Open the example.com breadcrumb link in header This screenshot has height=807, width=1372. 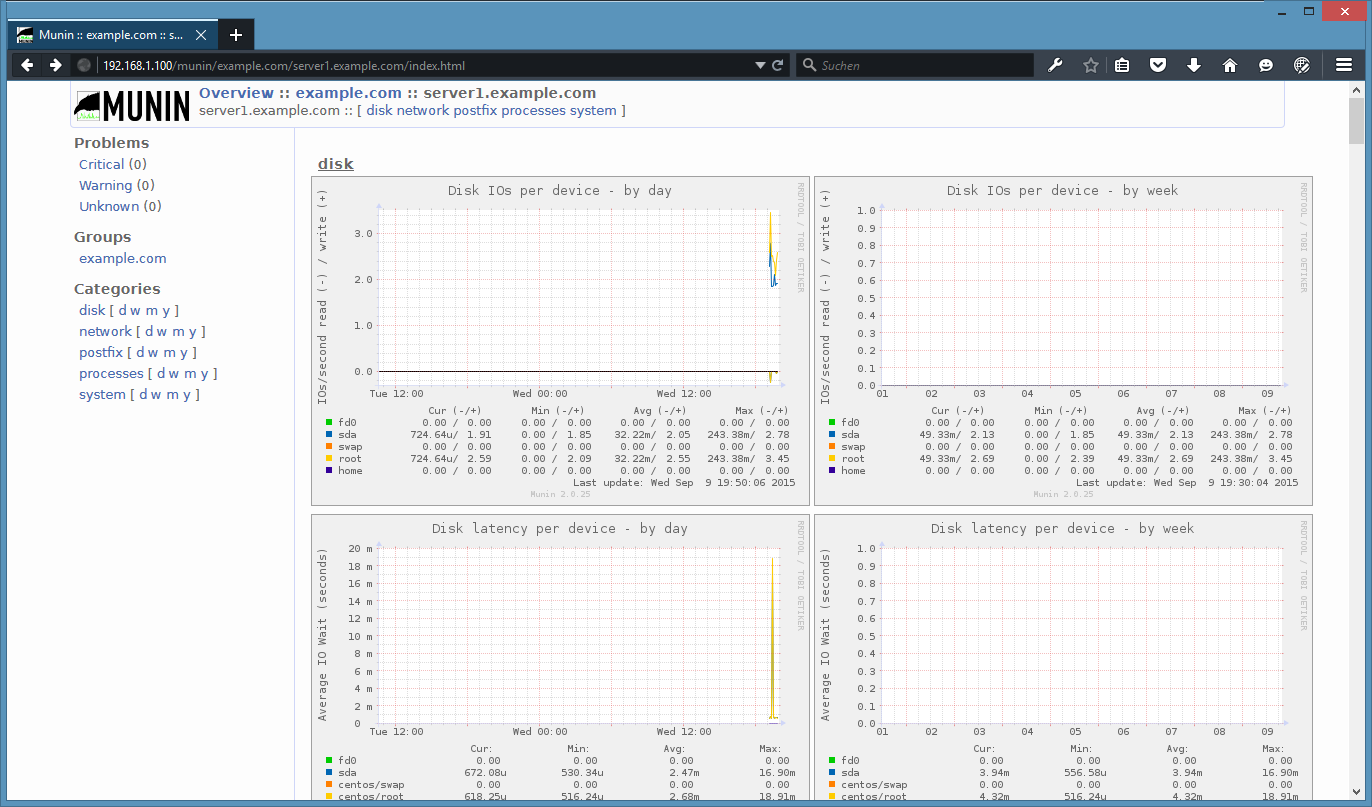coord(349,93)
